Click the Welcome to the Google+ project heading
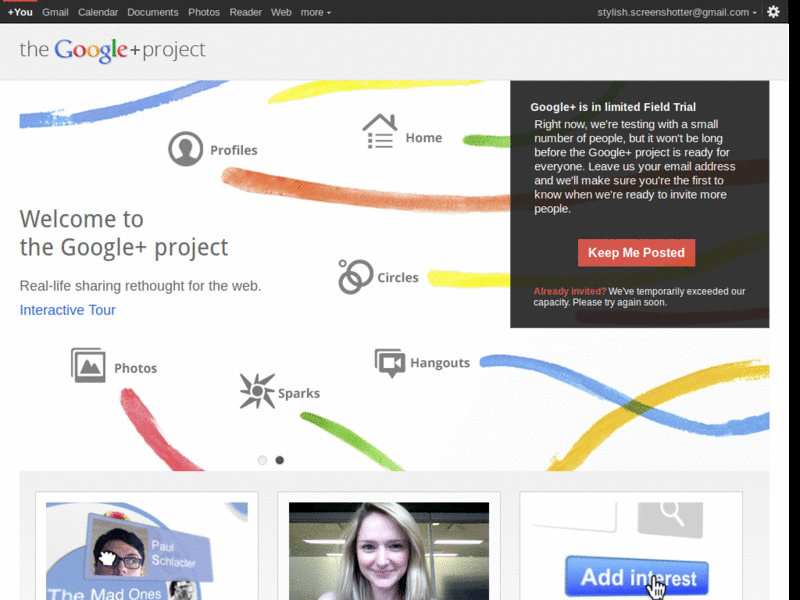The height and width of the screenshot is (600, 800). click(123, 234)
